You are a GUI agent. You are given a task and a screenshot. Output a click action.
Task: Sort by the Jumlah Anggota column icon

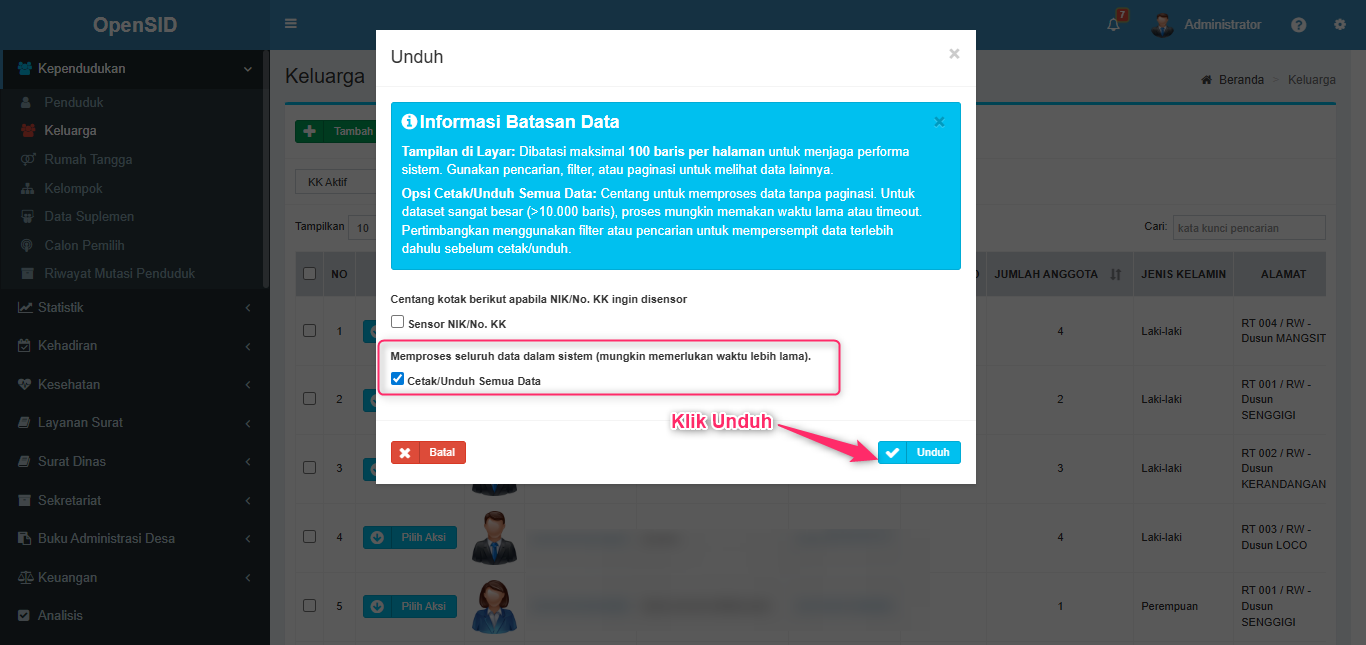tap(1116, 274)
